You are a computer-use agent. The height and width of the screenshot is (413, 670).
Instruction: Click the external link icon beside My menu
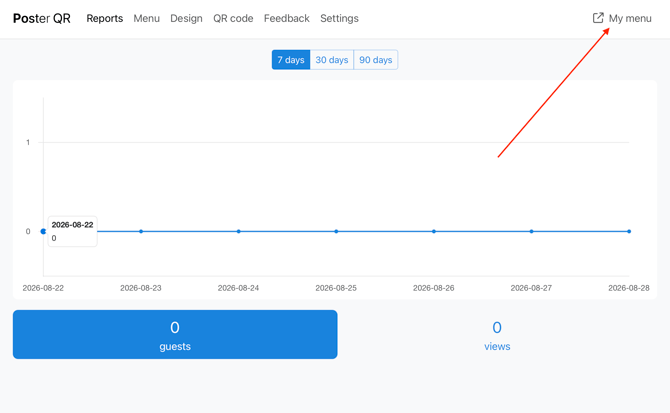pyautogui.click(x=598, y=18)
